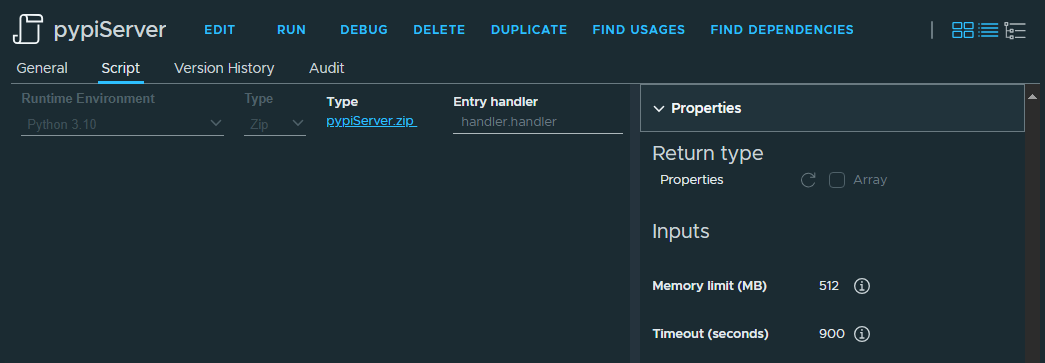Reset the return type with refresh icon

pos(808,180)
